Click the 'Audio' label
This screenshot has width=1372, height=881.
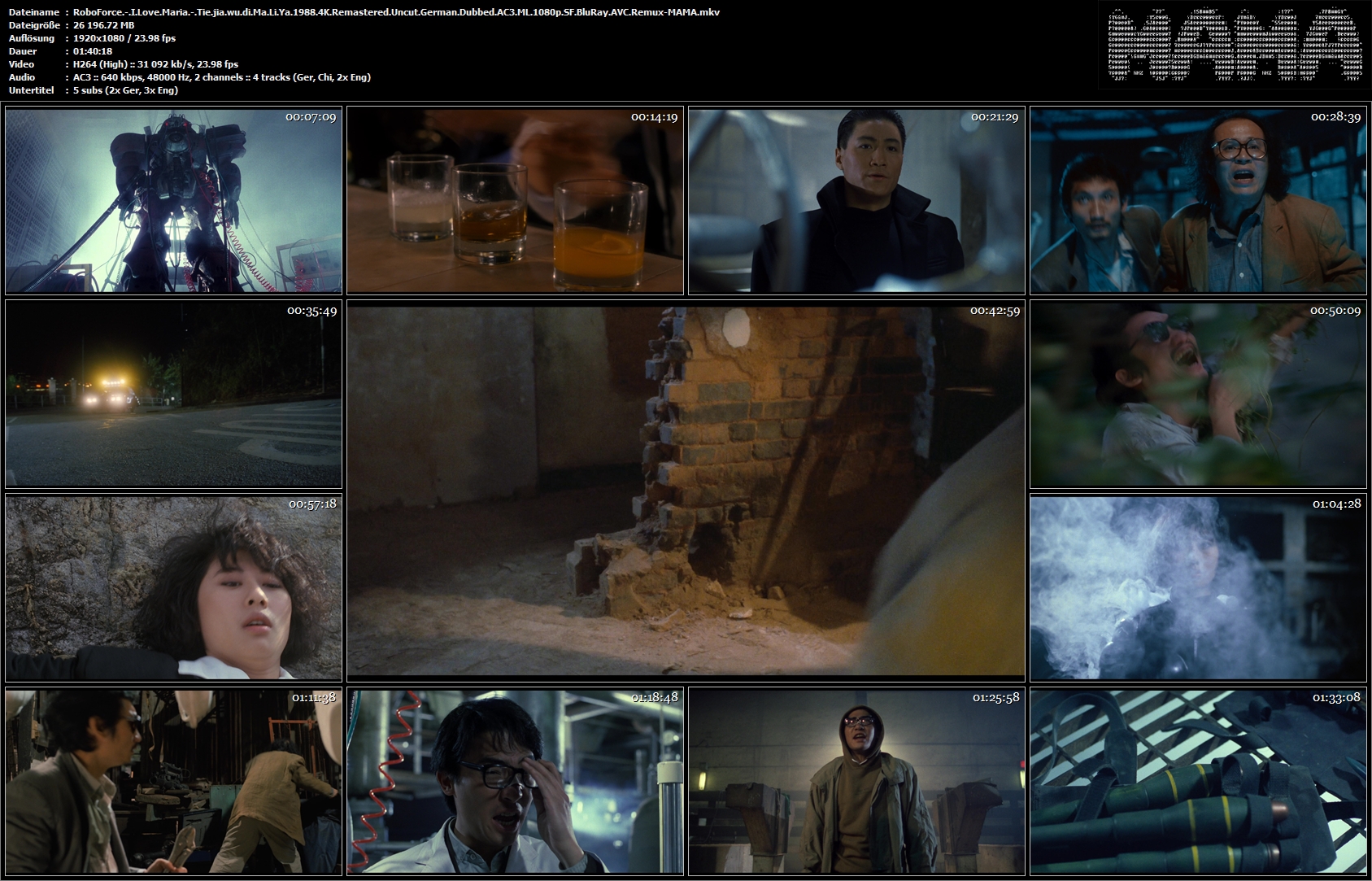click(22, 77)
